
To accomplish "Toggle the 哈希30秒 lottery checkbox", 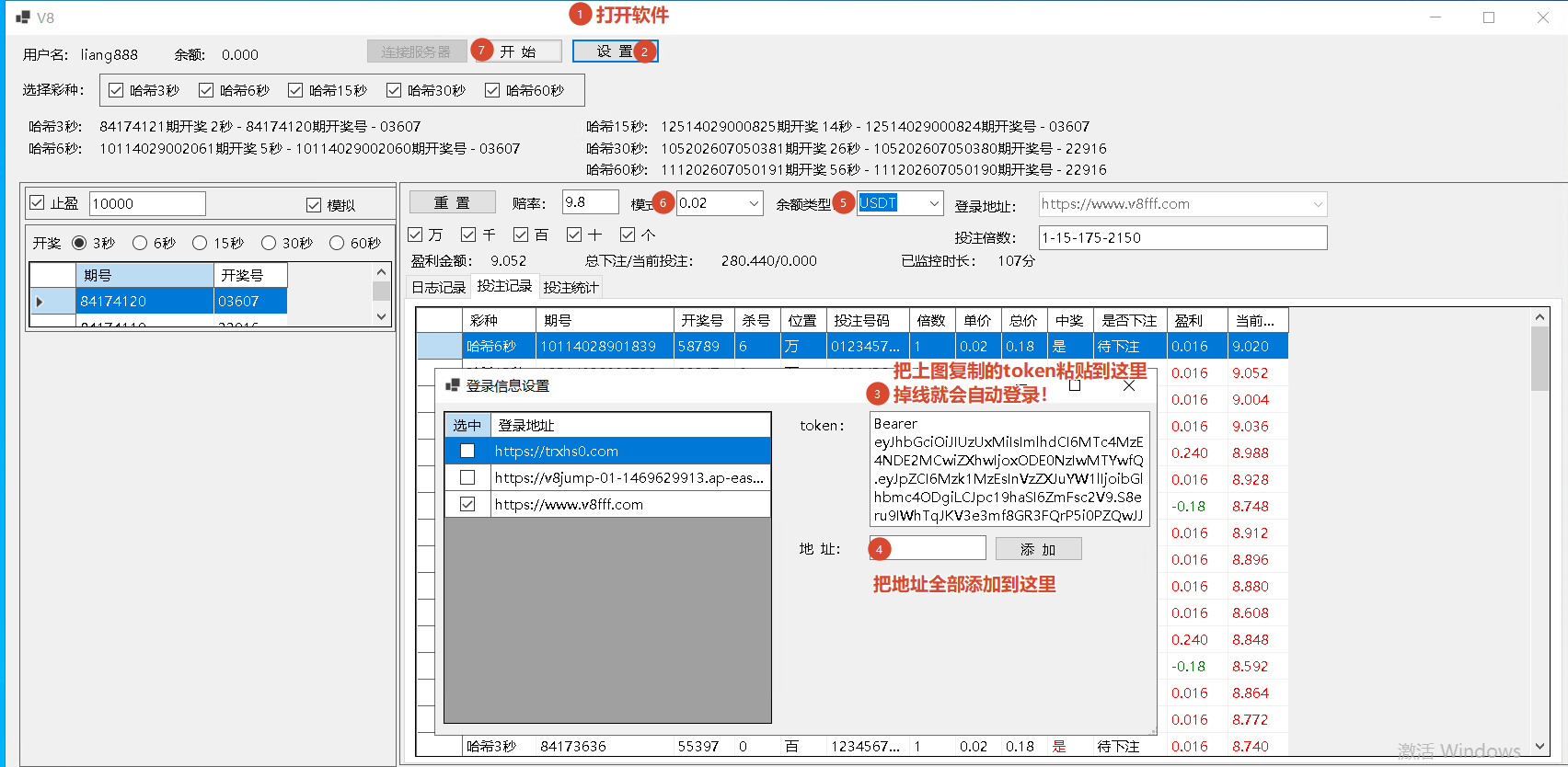I will point(394,90).
